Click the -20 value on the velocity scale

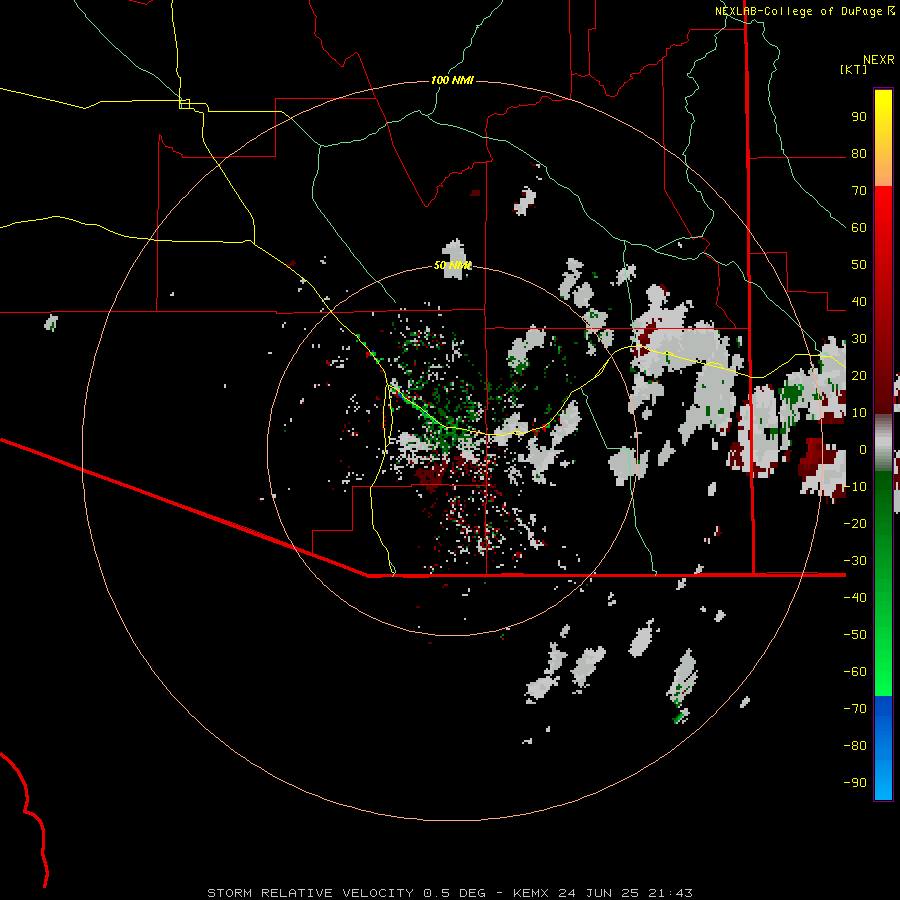coord(855,524)
